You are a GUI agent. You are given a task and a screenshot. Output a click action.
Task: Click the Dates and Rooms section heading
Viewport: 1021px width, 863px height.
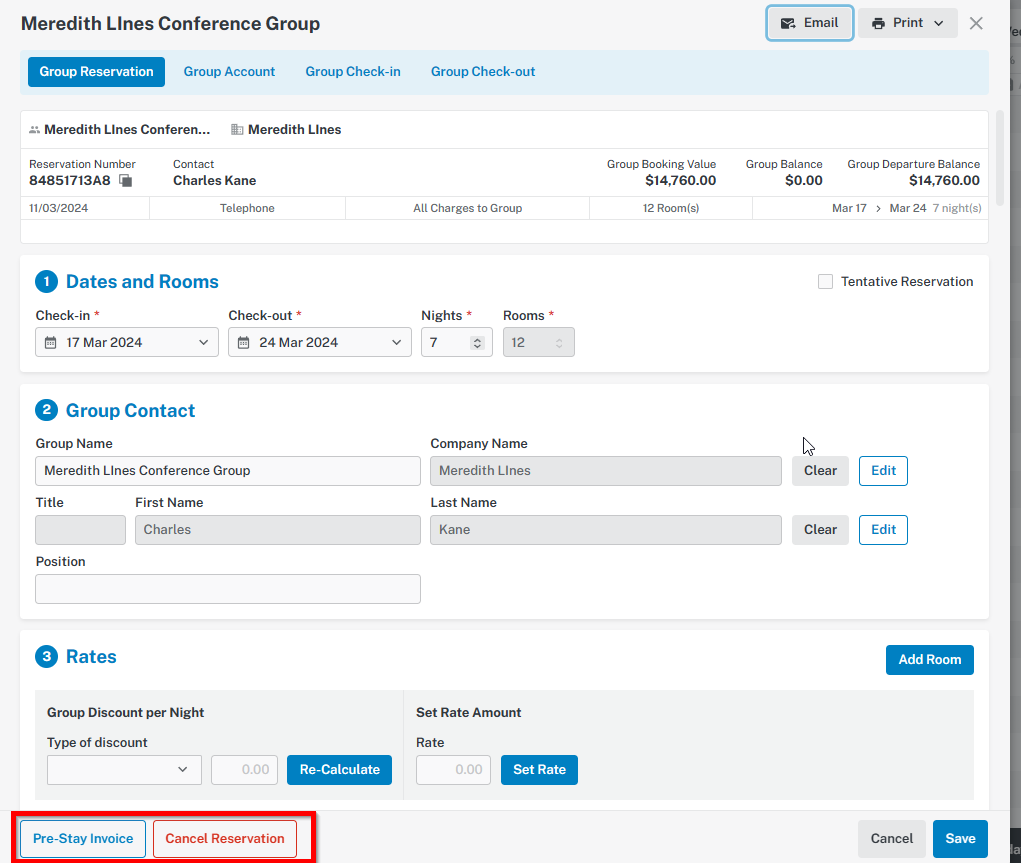point(142,281)
